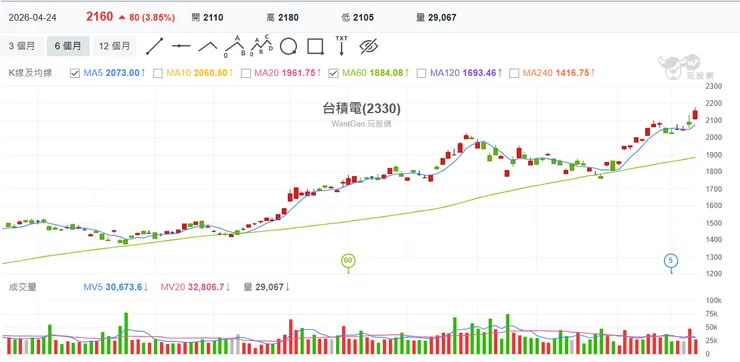Viewport: 740px width, 362px height.
Task: Click the closing price 2160 in header
Action: [100, 17]
